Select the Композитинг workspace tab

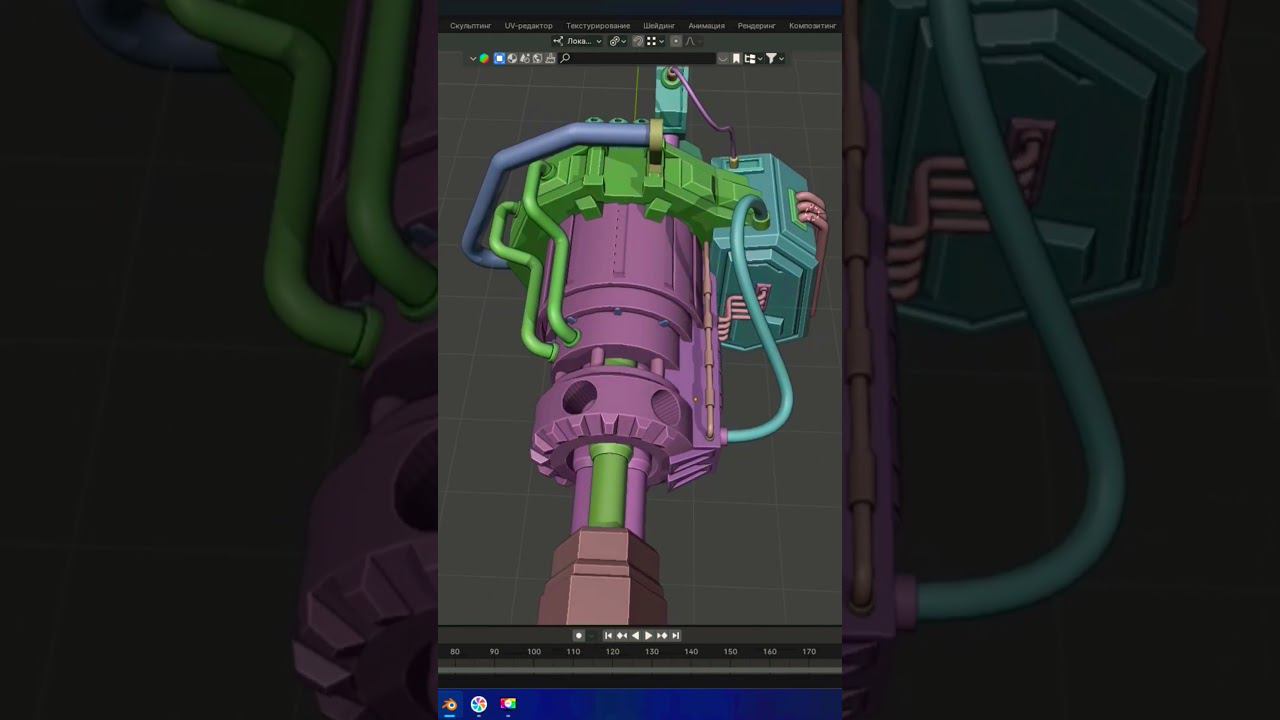coord(812,26)
